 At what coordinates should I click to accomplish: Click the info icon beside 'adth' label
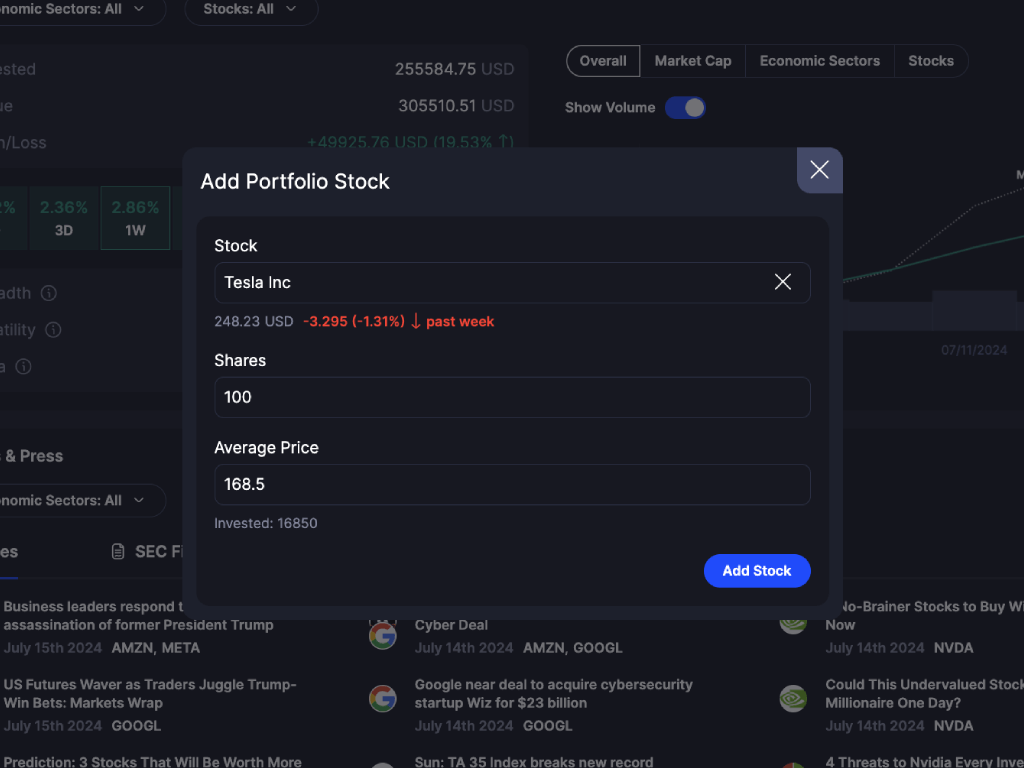[x=48, y=293]
